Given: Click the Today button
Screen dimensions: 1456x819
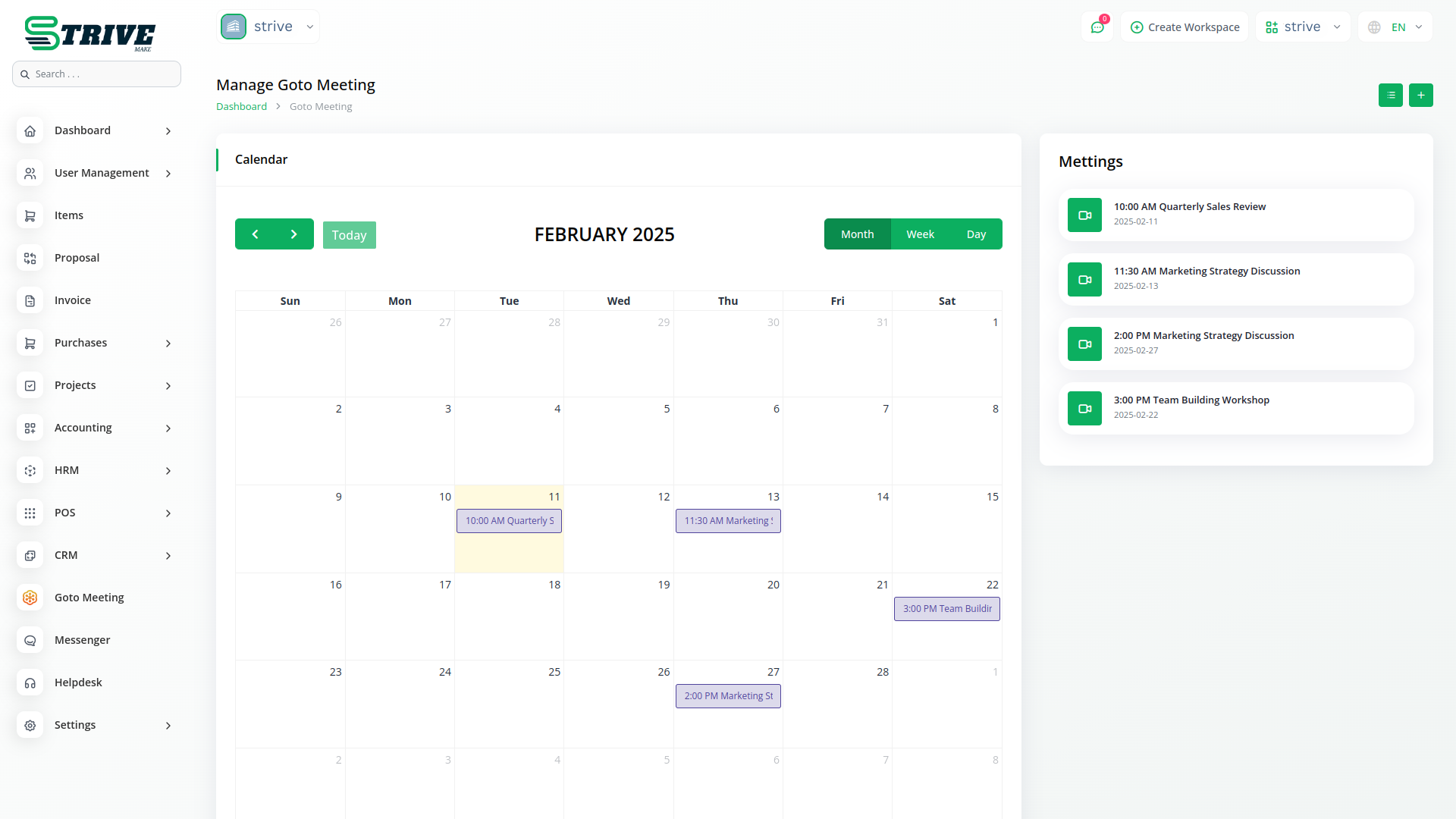Looking at the screenshot, I should point(349,235).
